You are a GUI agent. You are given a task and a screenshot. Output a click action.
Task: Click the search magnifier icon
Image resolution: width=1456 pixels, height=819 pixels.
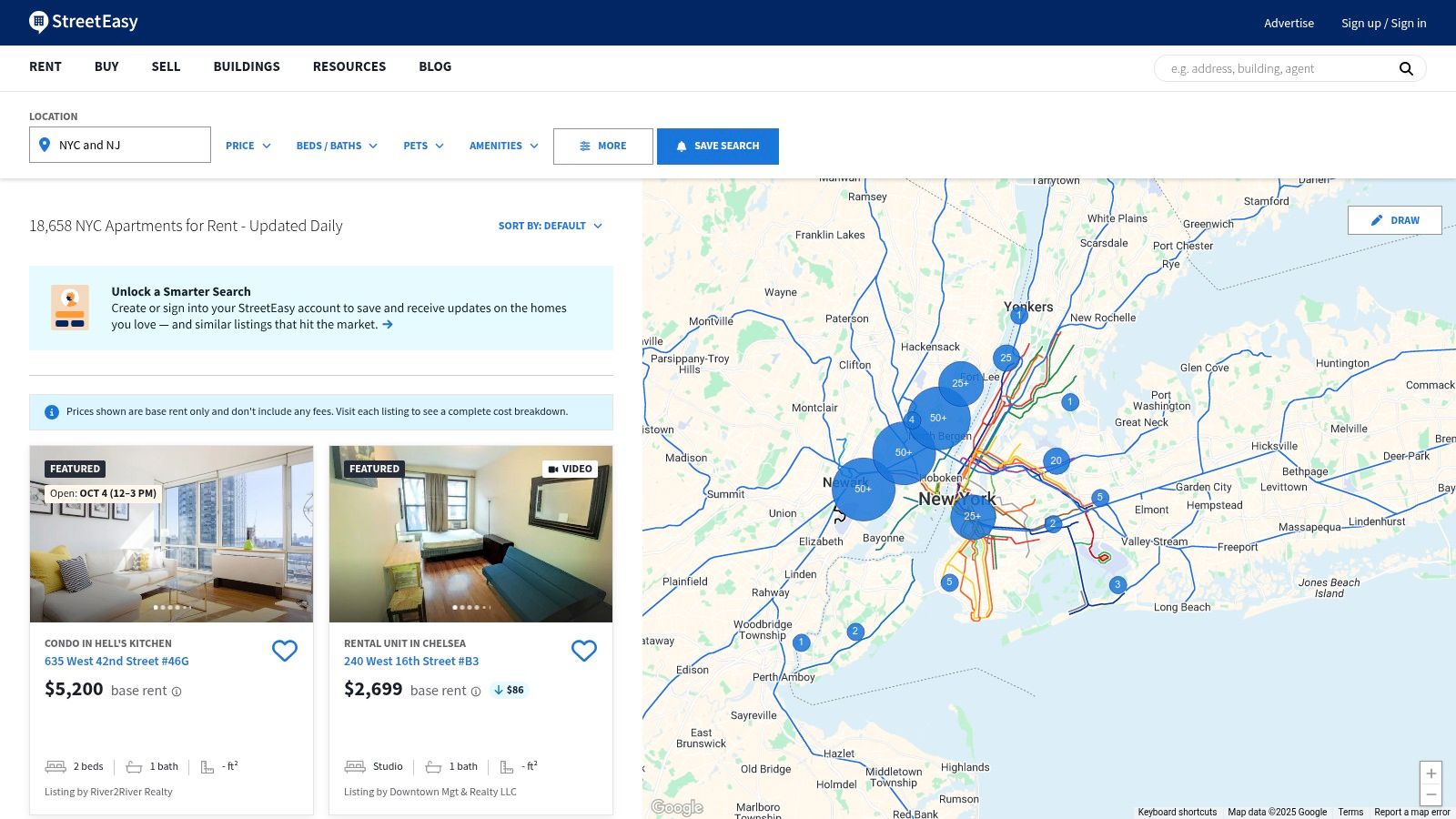click(1406, 68)
